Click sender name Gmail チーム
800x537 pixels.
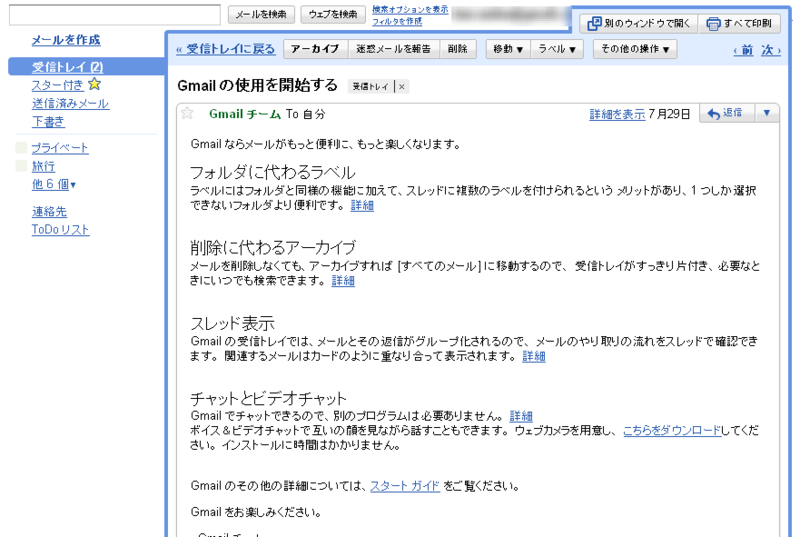click(x=245, y=114)
